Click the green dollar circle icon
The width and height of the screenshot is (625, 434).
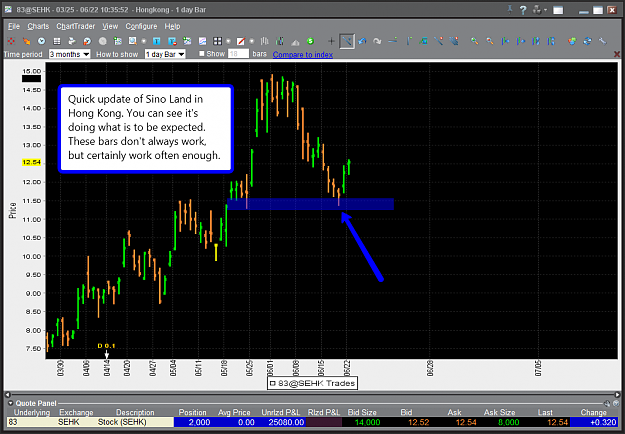(x=310, y=41)
